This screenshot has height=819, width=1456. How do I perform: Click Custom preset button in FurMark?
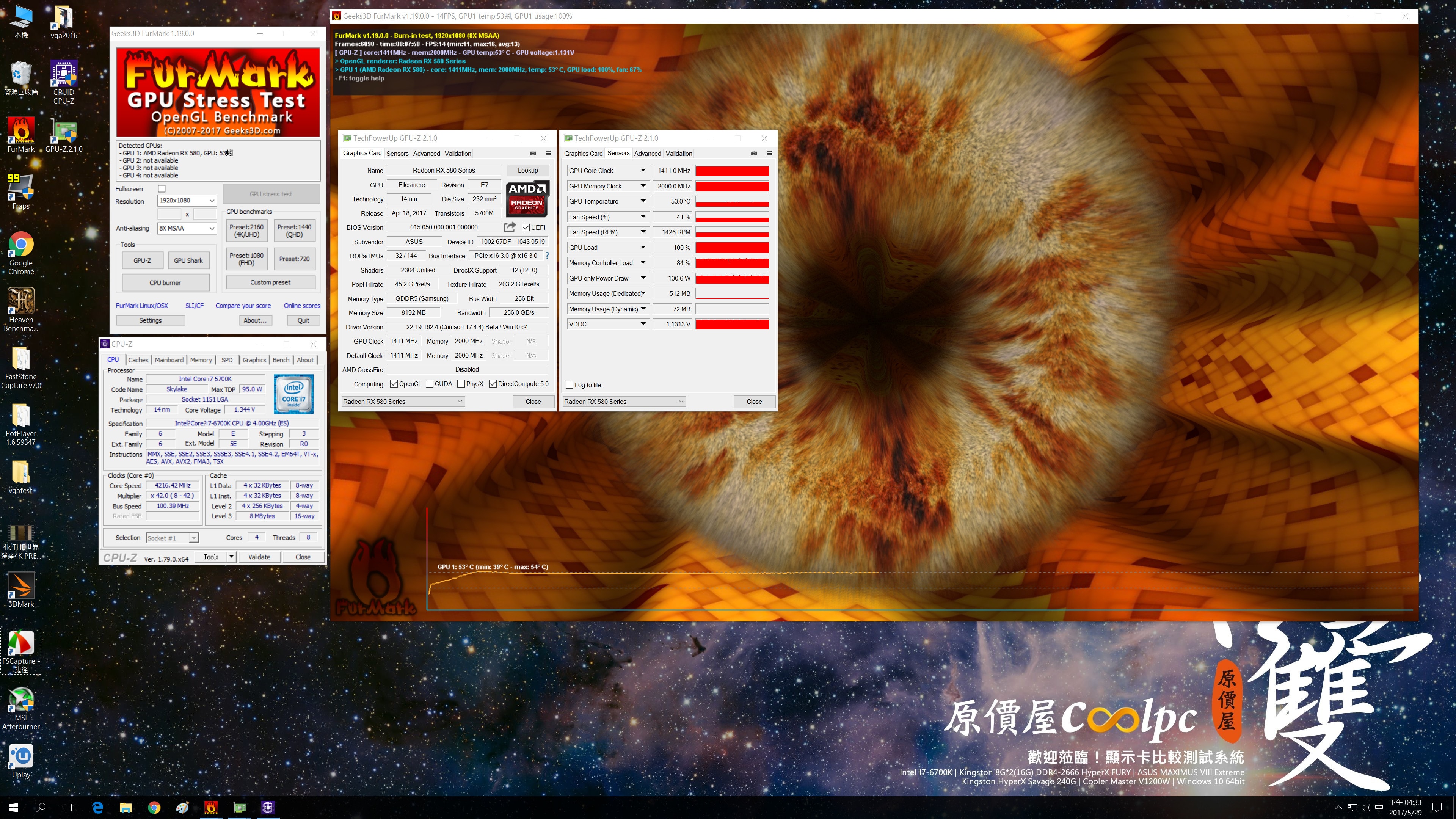[270, 282]
